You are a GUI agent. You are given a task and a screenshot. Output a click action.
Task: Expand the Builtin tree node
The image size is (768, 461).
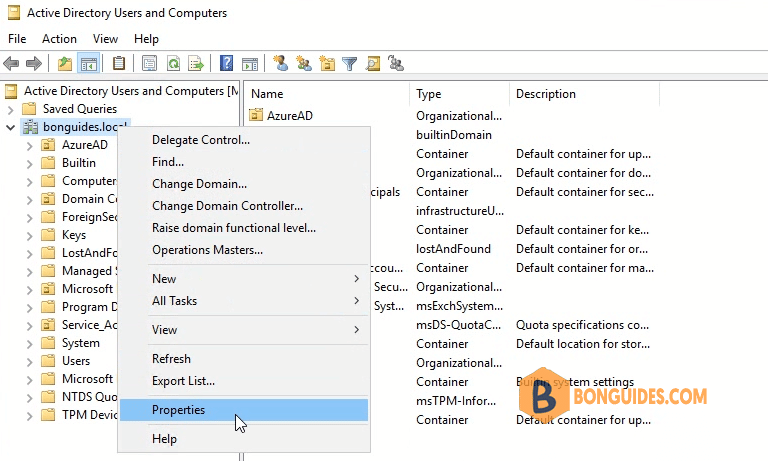(x=29, y=164)
